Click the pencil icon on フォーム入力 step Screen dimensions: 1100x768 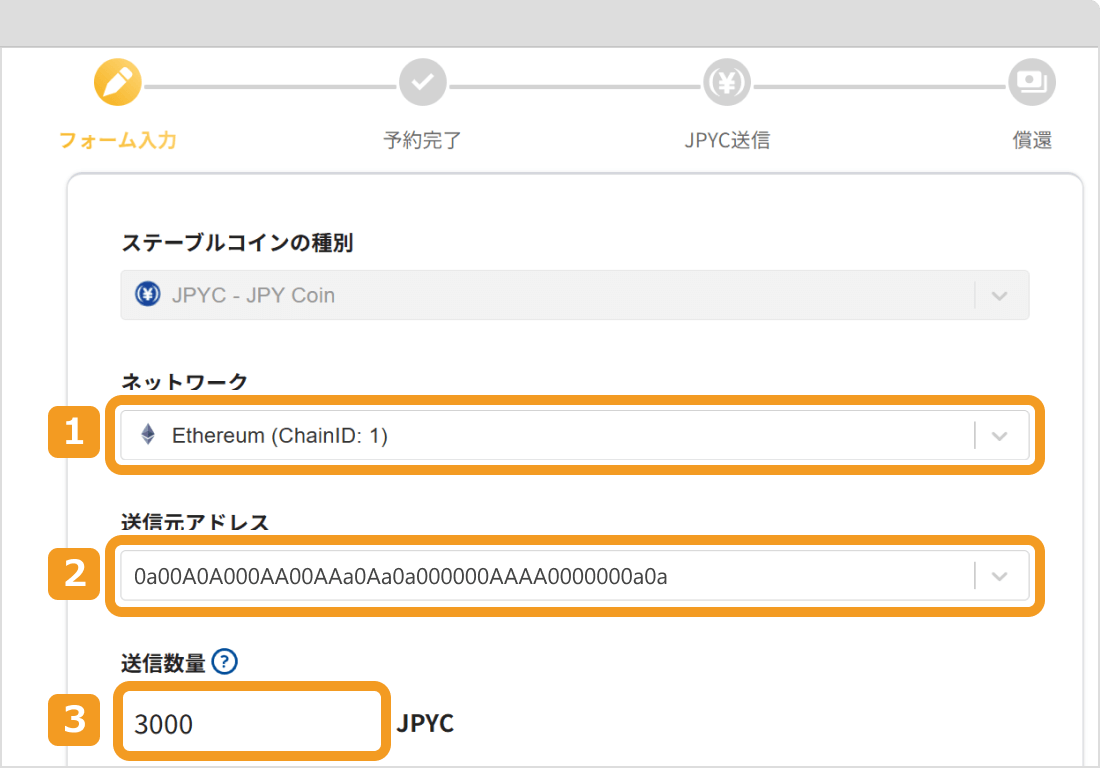point(118,82)
